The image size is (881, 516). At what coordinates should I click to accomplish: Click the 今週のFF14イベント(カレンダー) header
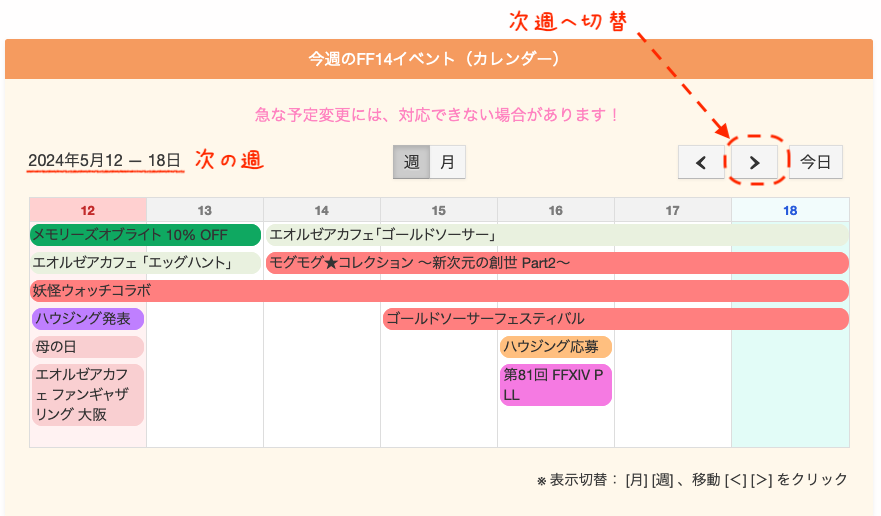tap(439, 59)
